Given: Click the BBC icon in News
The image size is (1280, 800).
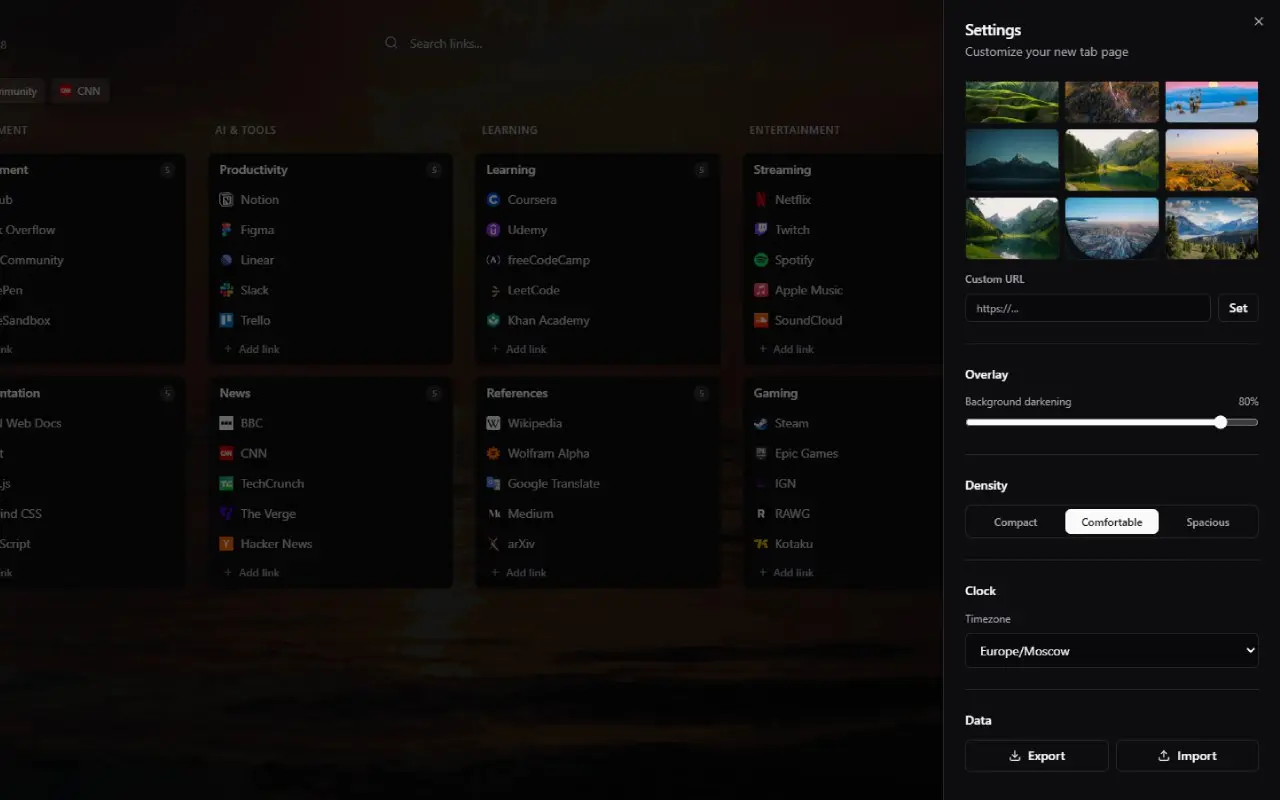Looking at the screenshot, I should click(x=226, y=423).
